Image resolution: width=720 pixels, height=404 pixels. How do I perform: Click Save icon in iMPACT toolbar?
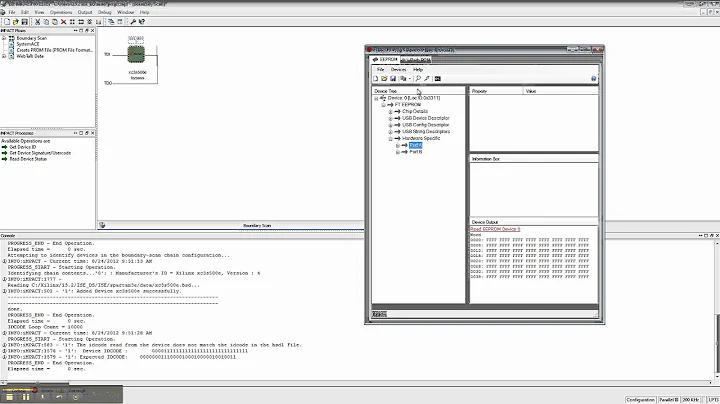tap(24, 22)
